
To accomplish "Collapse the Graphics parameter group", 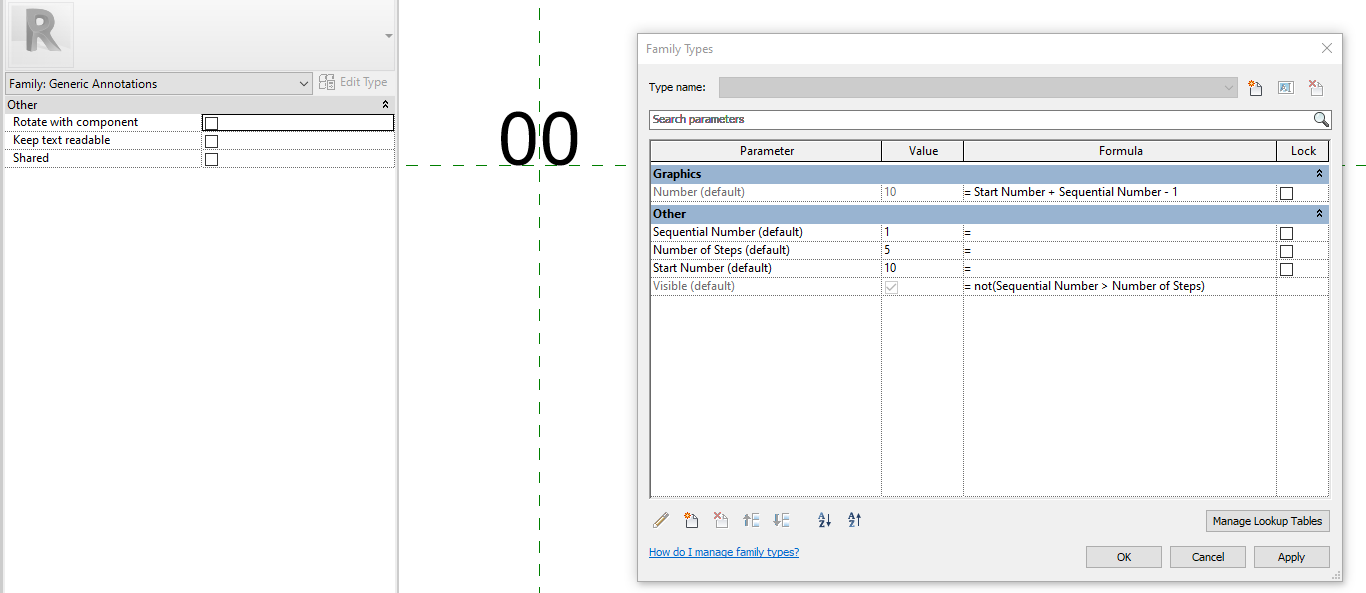I will pyautogui.click(x=1319, y=174).
